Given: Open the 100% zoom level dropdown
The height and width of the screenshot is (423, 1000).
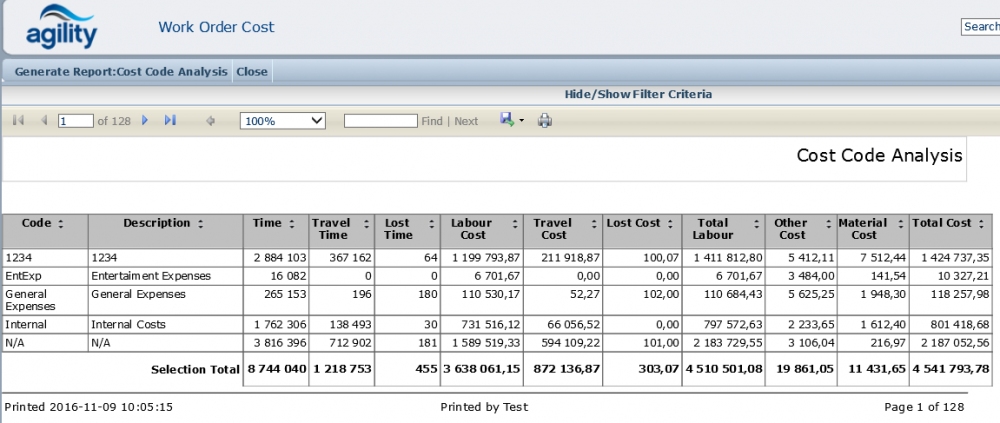Looking at the screenshot, I should pyautogui.click(x=283, y=121).
